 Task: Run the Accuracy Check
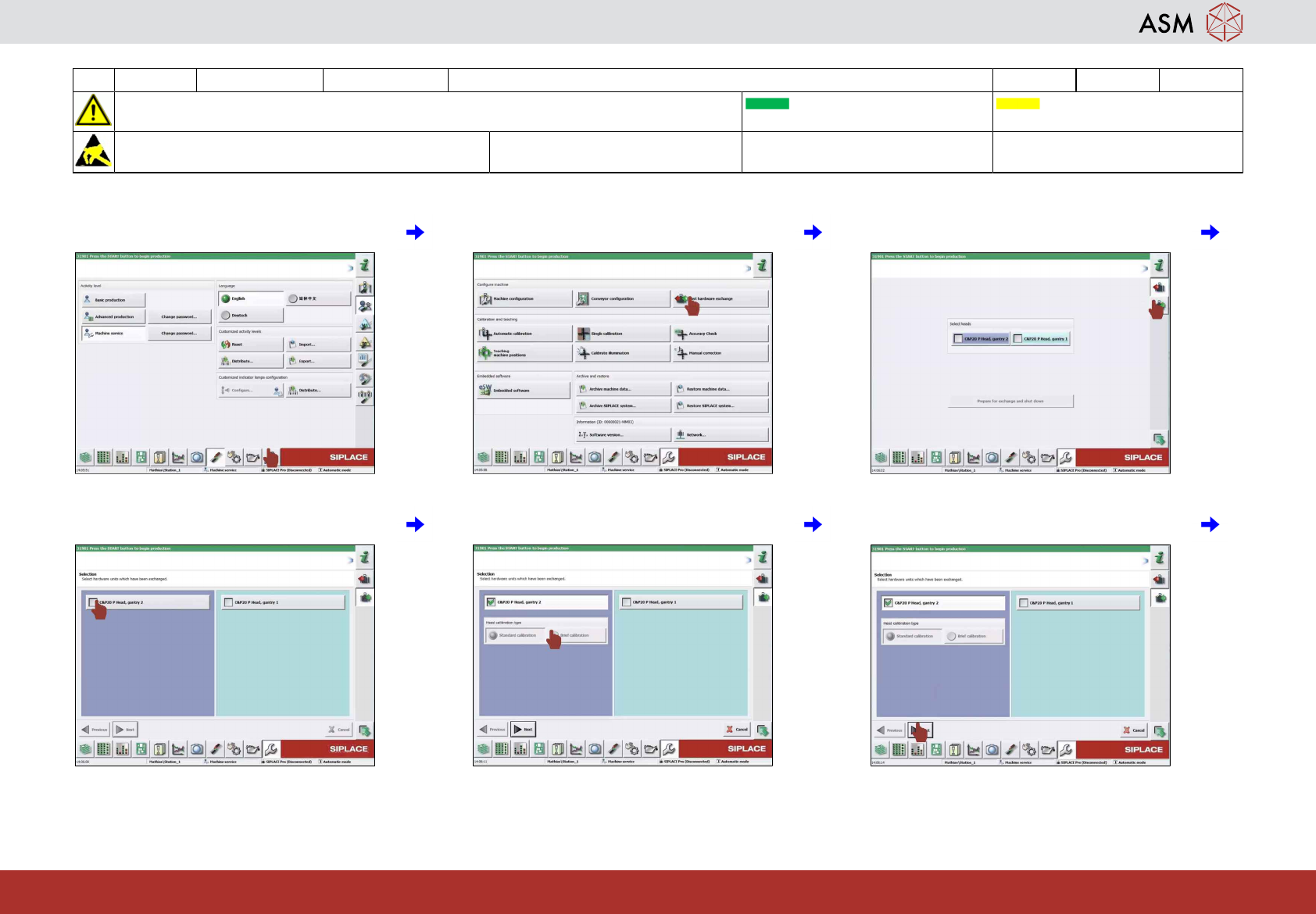coord(721,334)
